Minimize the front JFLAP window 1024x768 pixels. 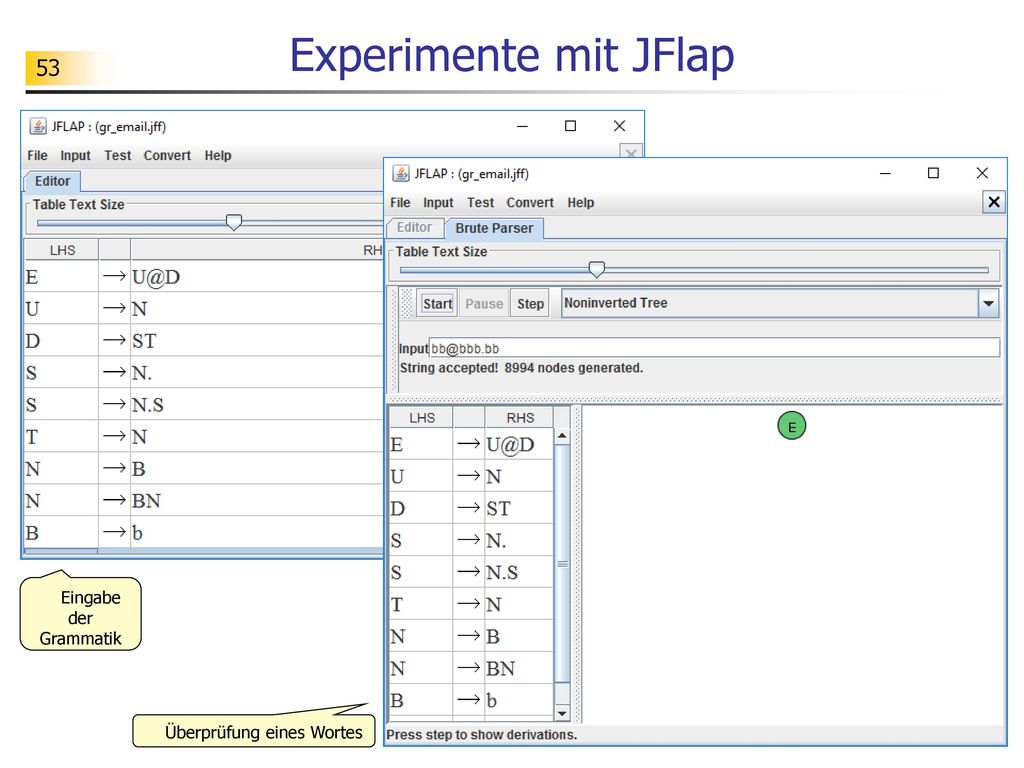pos(885,174)
